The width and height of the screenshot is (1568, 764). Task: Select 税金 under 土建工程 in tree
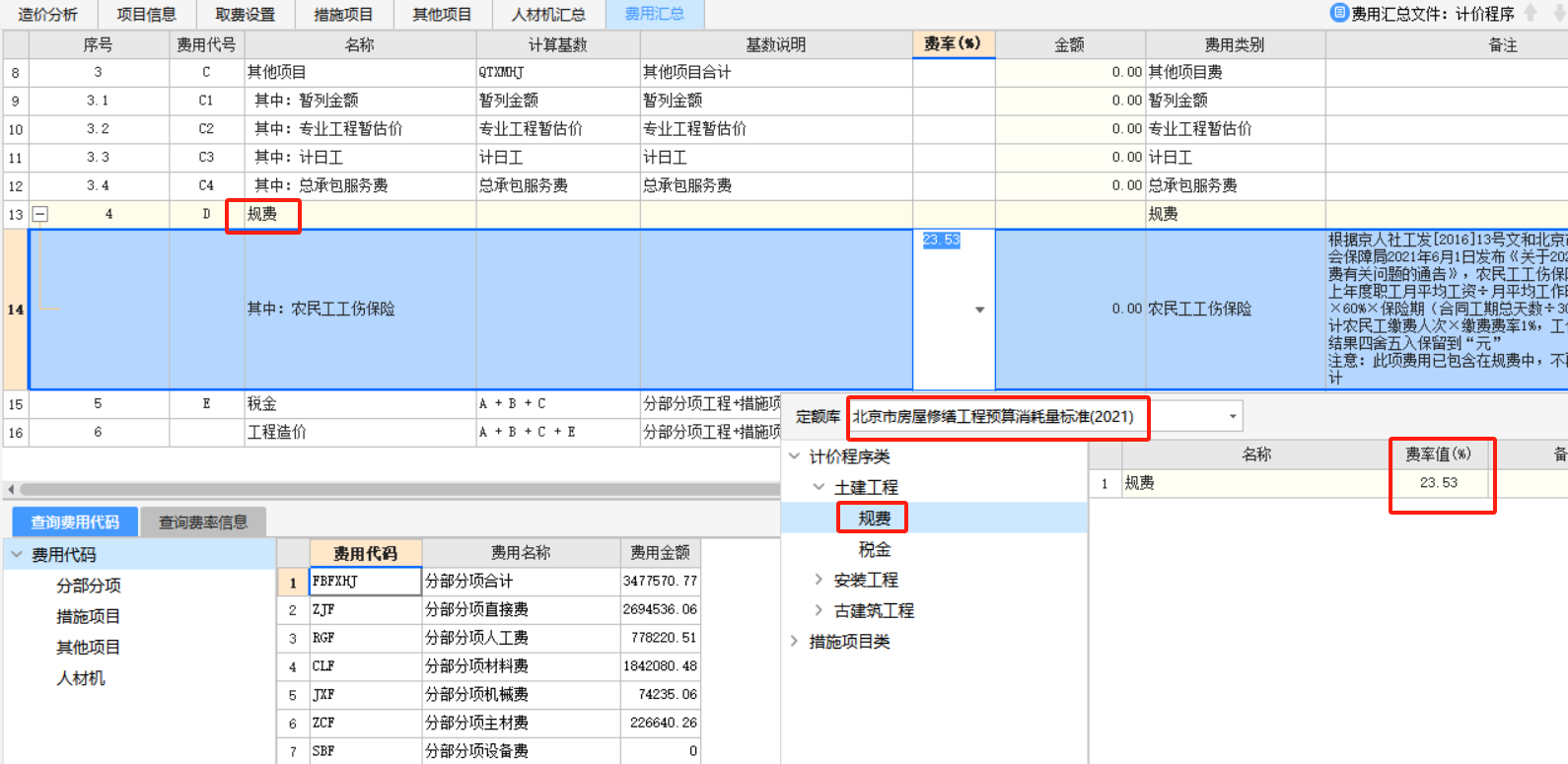click(875, 549)
